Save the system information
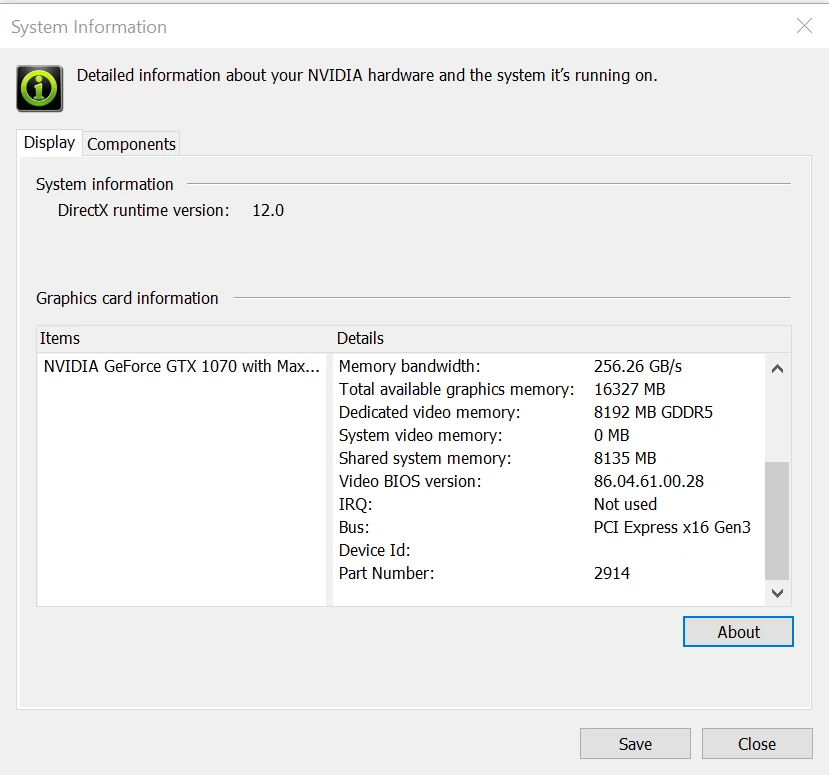The image size is (829, 775). point(635,743)
